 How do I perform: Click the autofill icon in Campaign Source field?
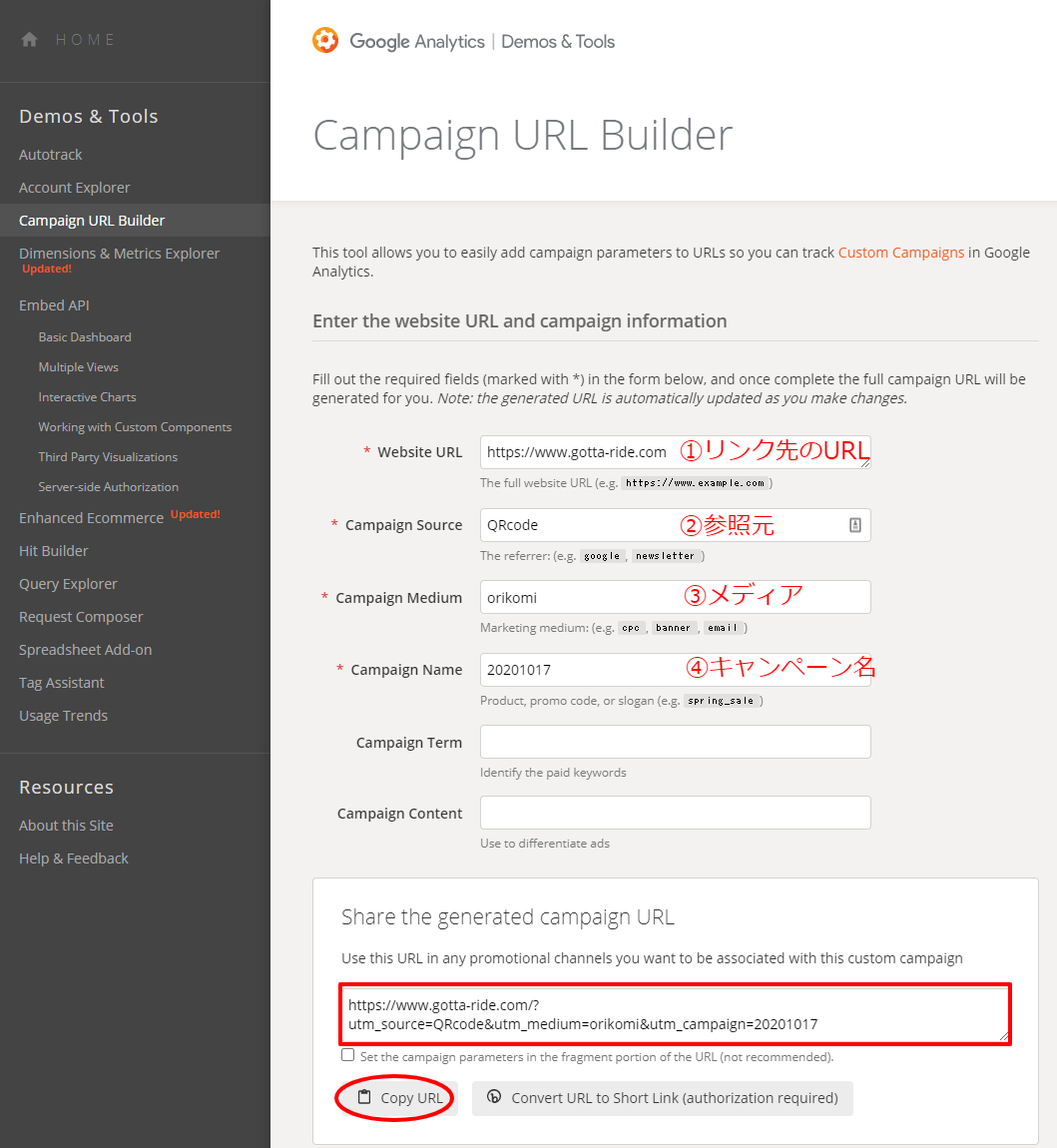(855, 525)
